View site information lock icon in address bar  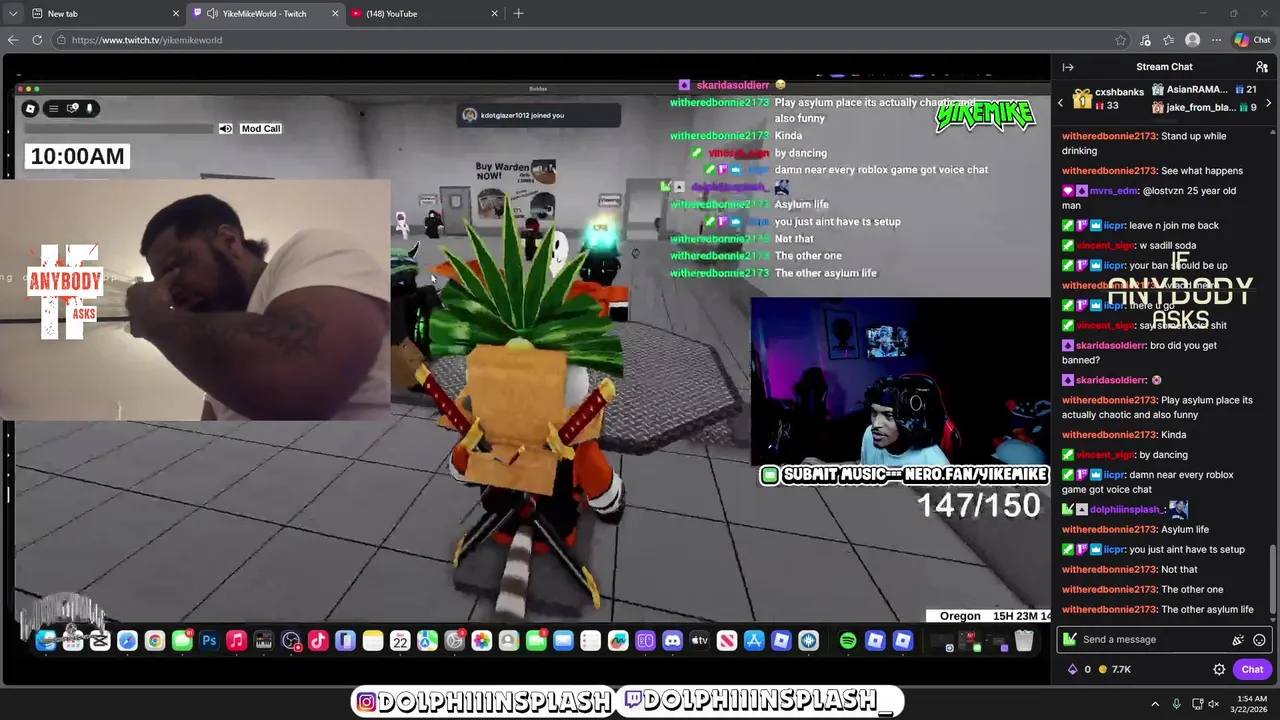click(61, 40)
